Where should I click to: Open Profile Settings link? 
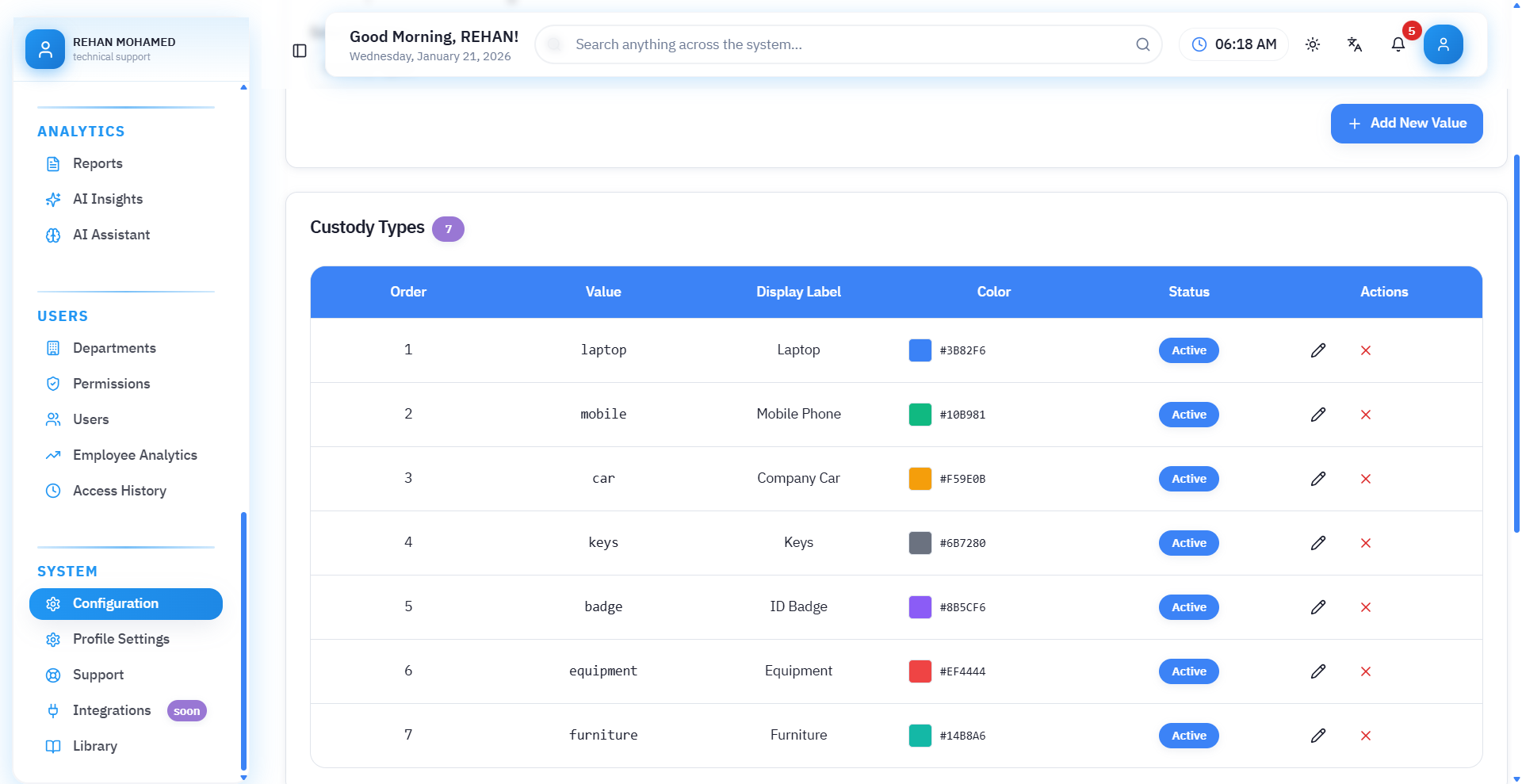point(120,639)
